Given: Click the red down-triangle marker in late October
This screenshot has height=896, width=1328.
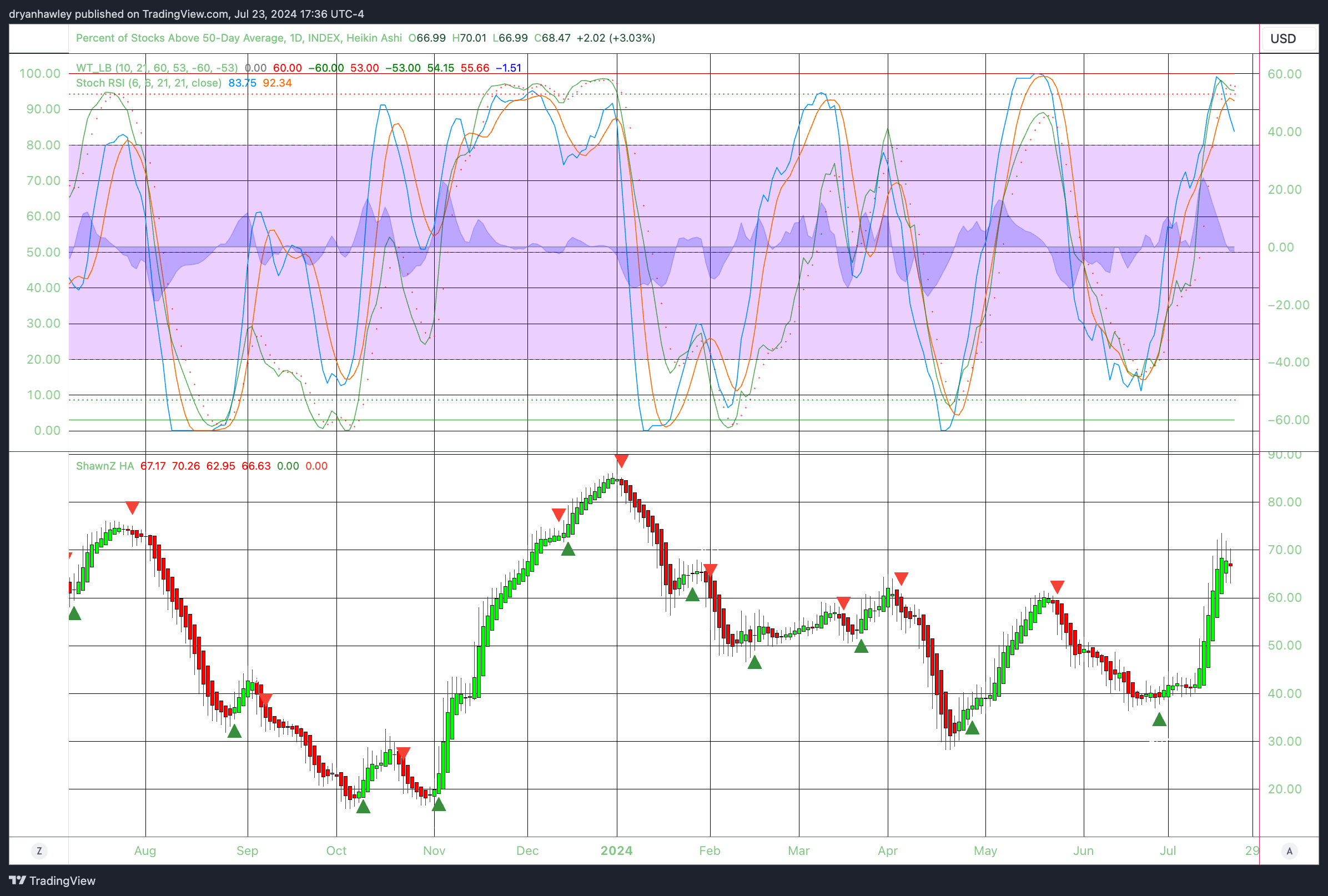Looking at the screenshot, I should pyautogui.click(x=403, y=753).
